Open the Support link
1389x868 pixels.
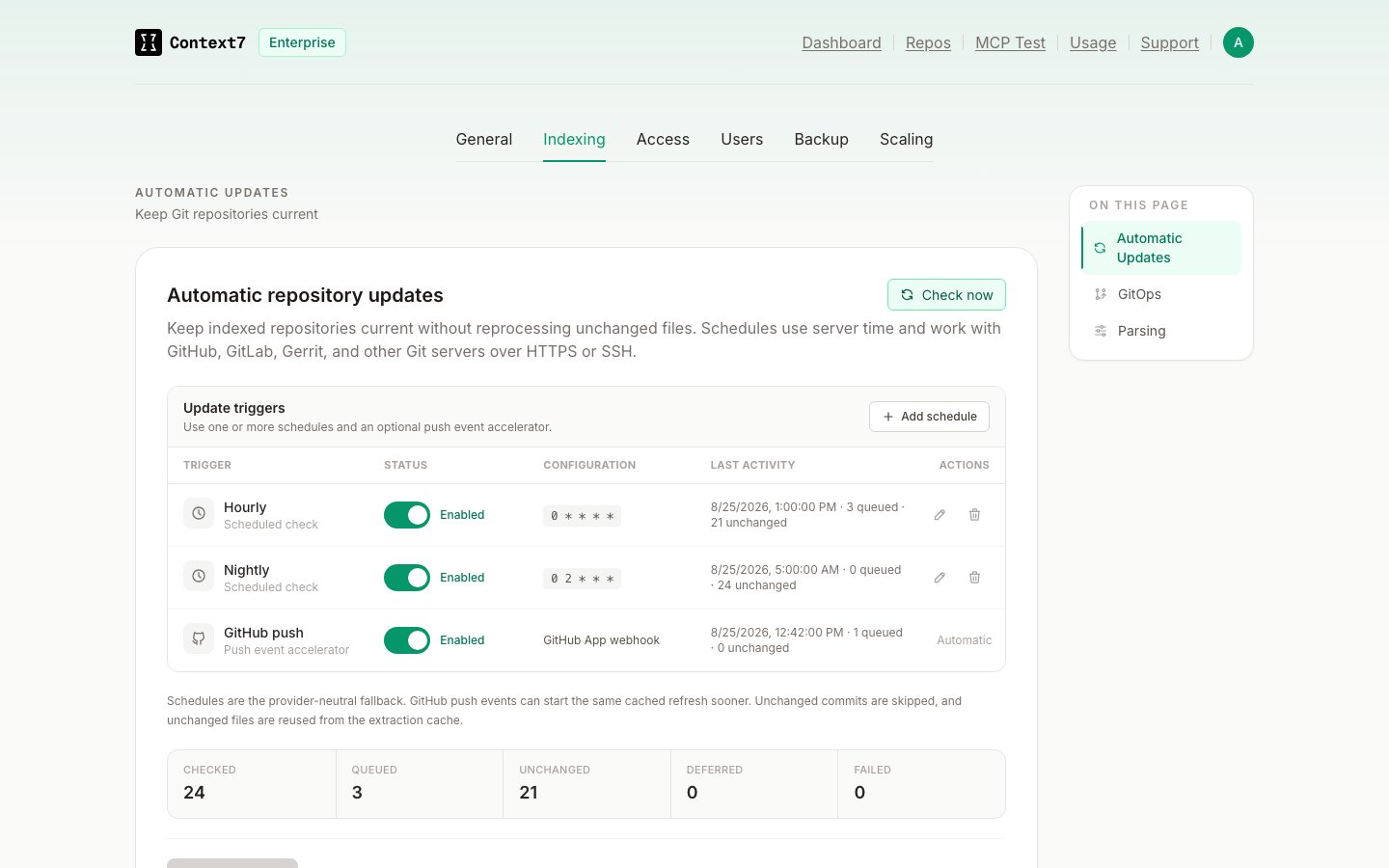tap(1170, 42)
